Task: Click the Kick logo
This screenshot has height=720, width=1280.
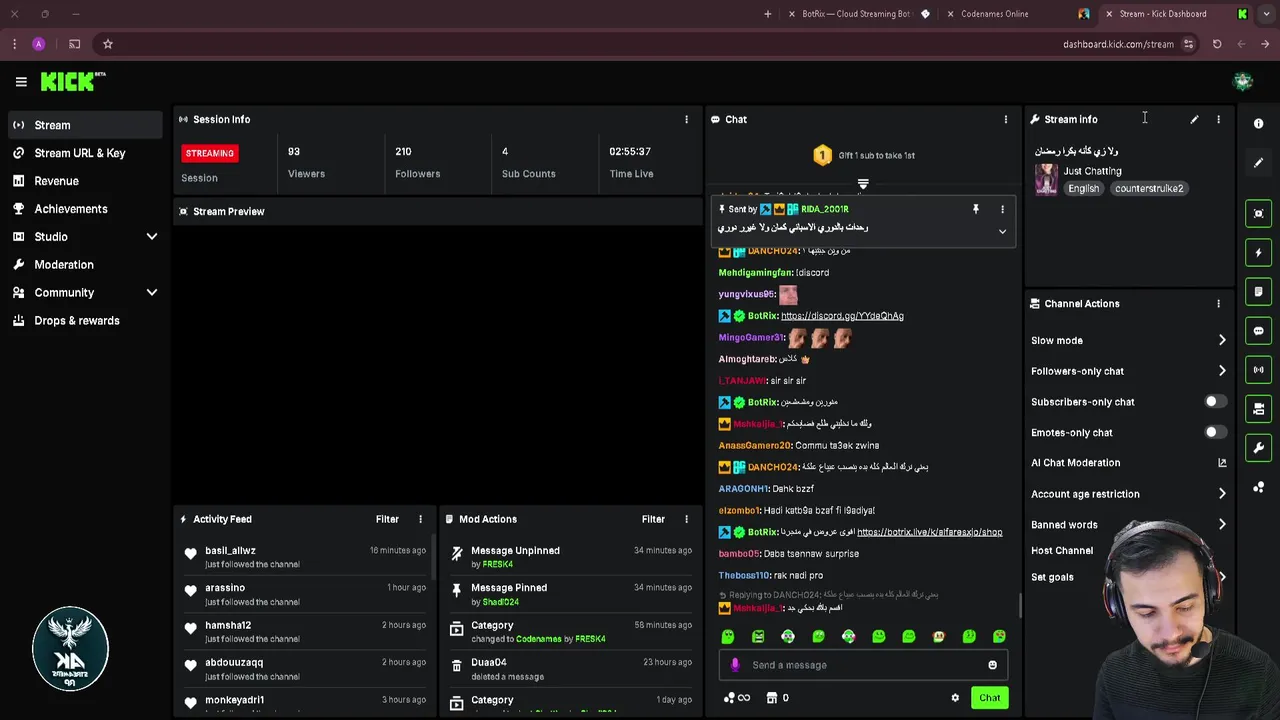Action: (x=72, y=82)
